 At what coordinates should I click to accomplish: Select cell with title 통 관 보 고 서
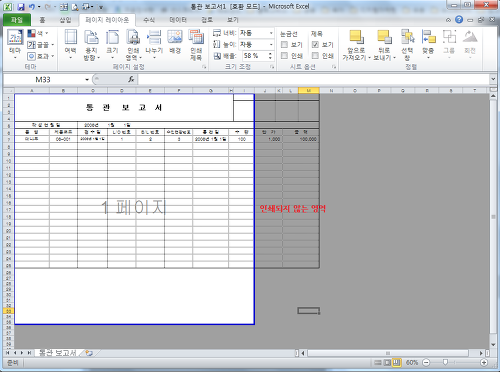[x=124, y=108]
